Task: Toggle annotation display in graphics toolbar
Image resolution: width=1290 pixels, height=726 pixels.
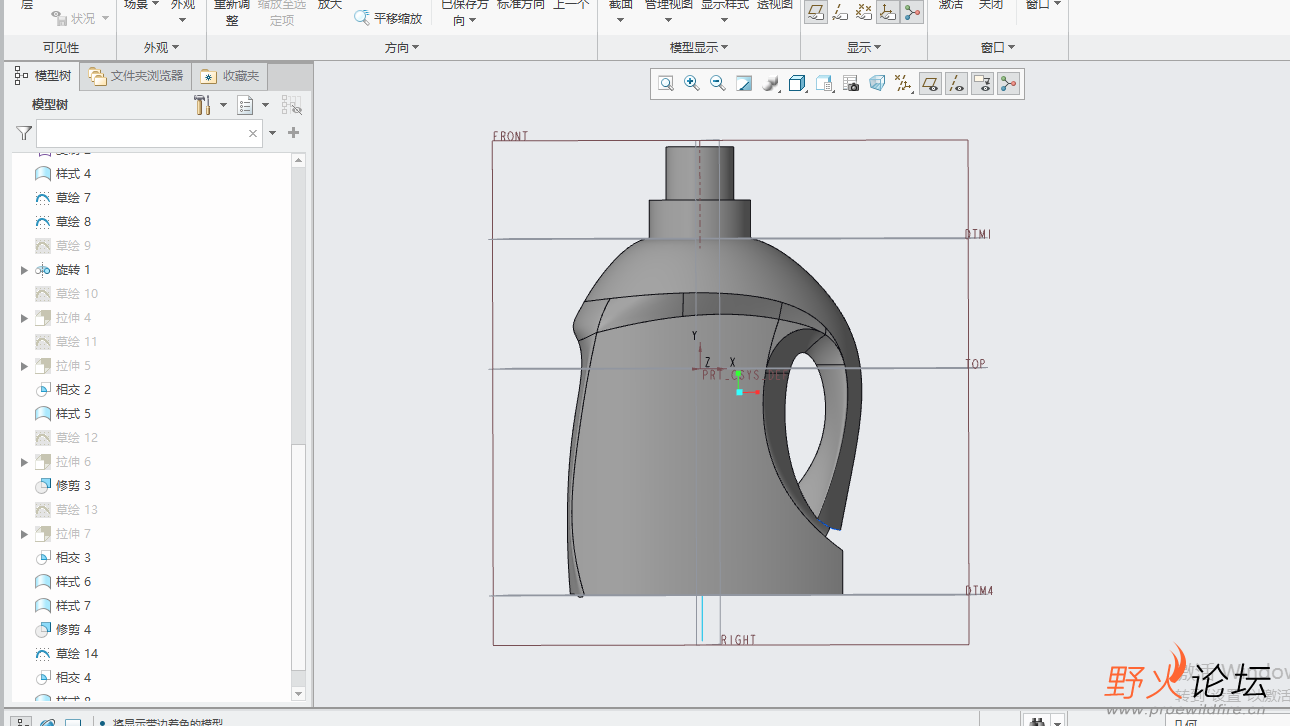Action: (983, 84)
